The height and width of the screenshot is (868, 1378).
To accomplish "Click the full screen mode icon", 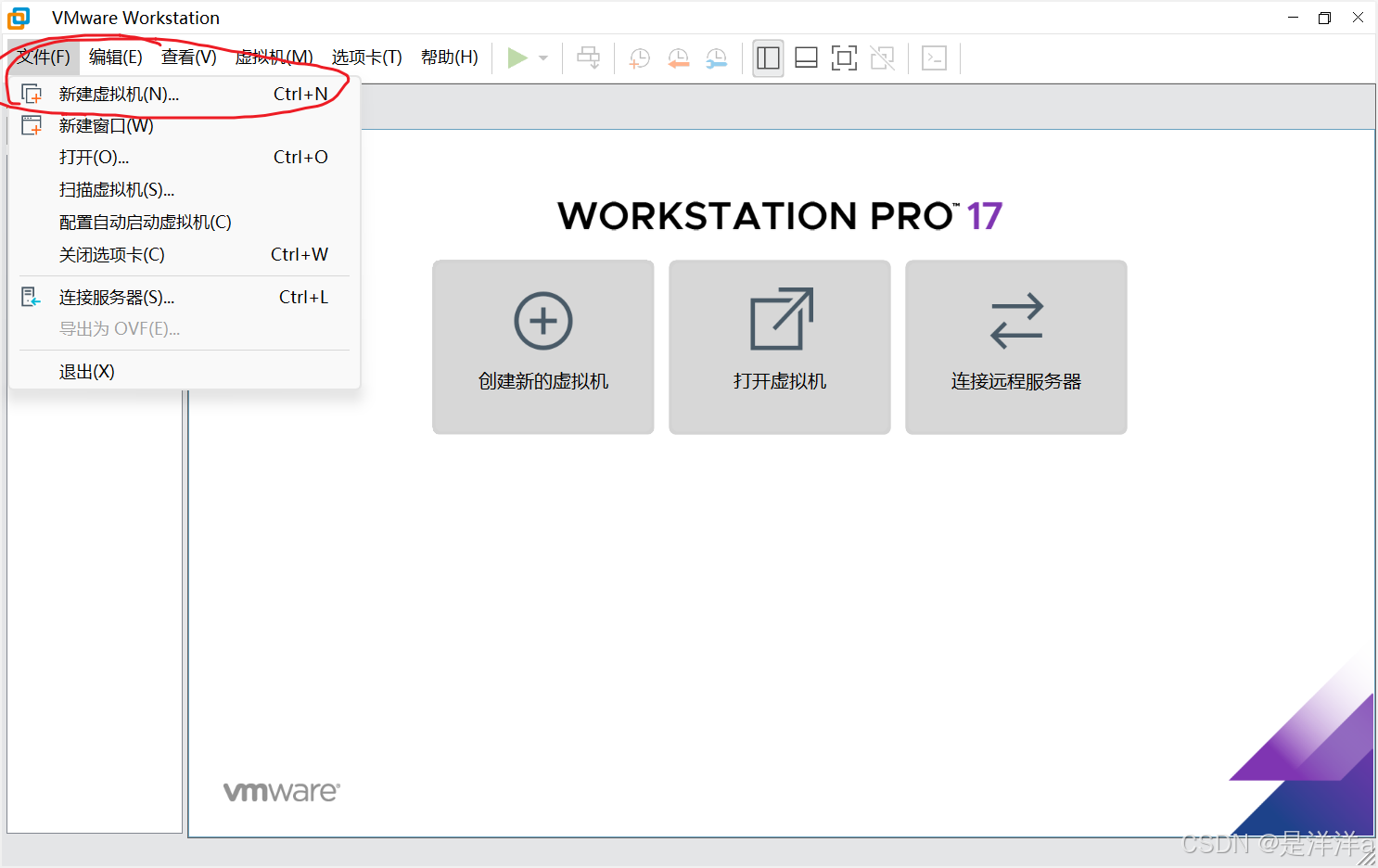I will coord(844,57).
